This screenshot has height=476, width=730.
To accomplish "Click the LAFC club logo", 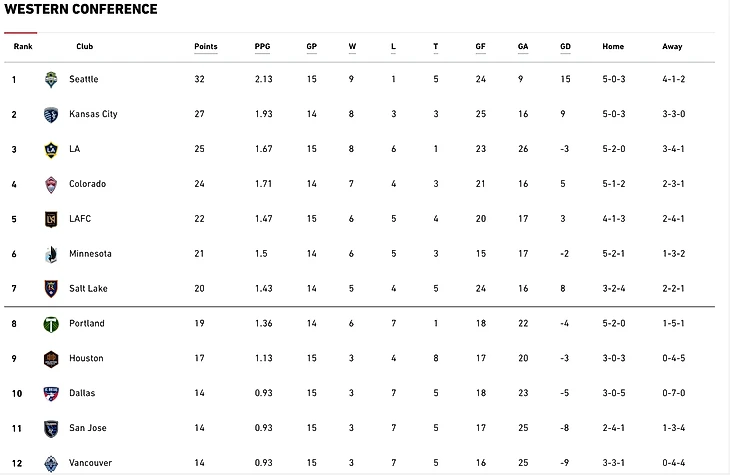I will [x=51, y=219].
